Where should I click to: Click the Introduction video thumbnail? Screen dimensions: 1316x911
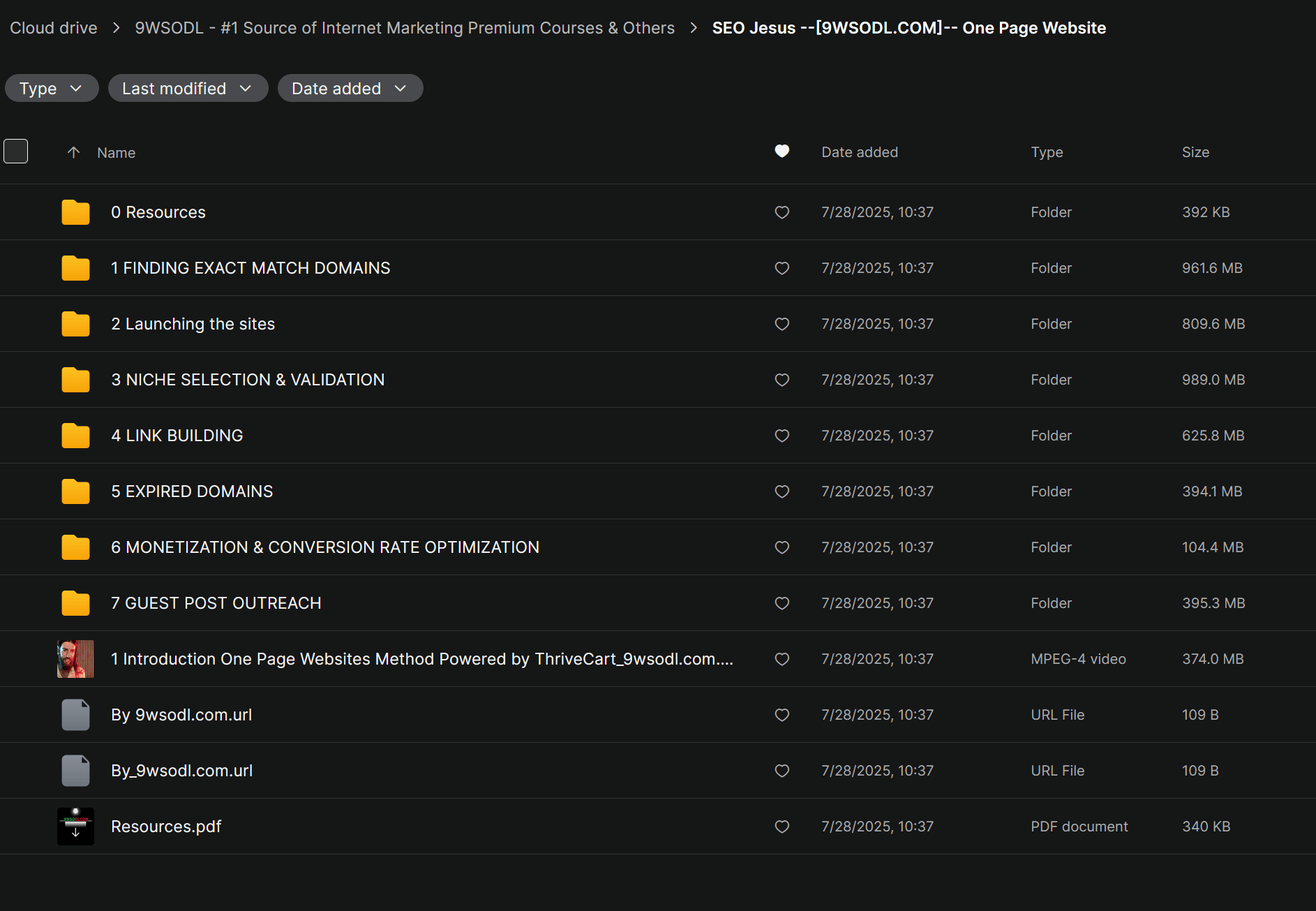click(75, 659)
